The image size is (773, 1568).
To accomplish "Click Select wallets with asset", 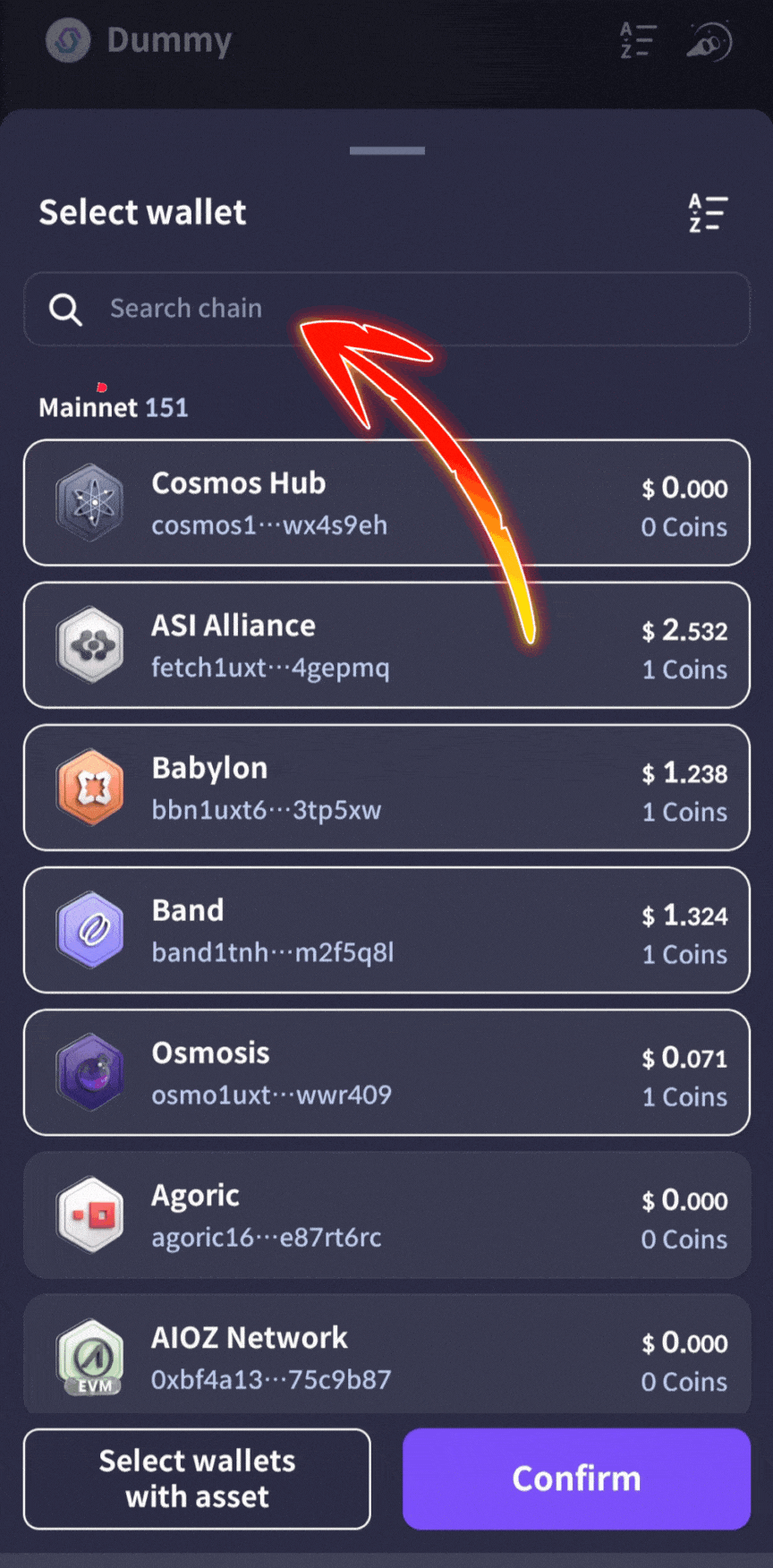I will pos(197,1479).
